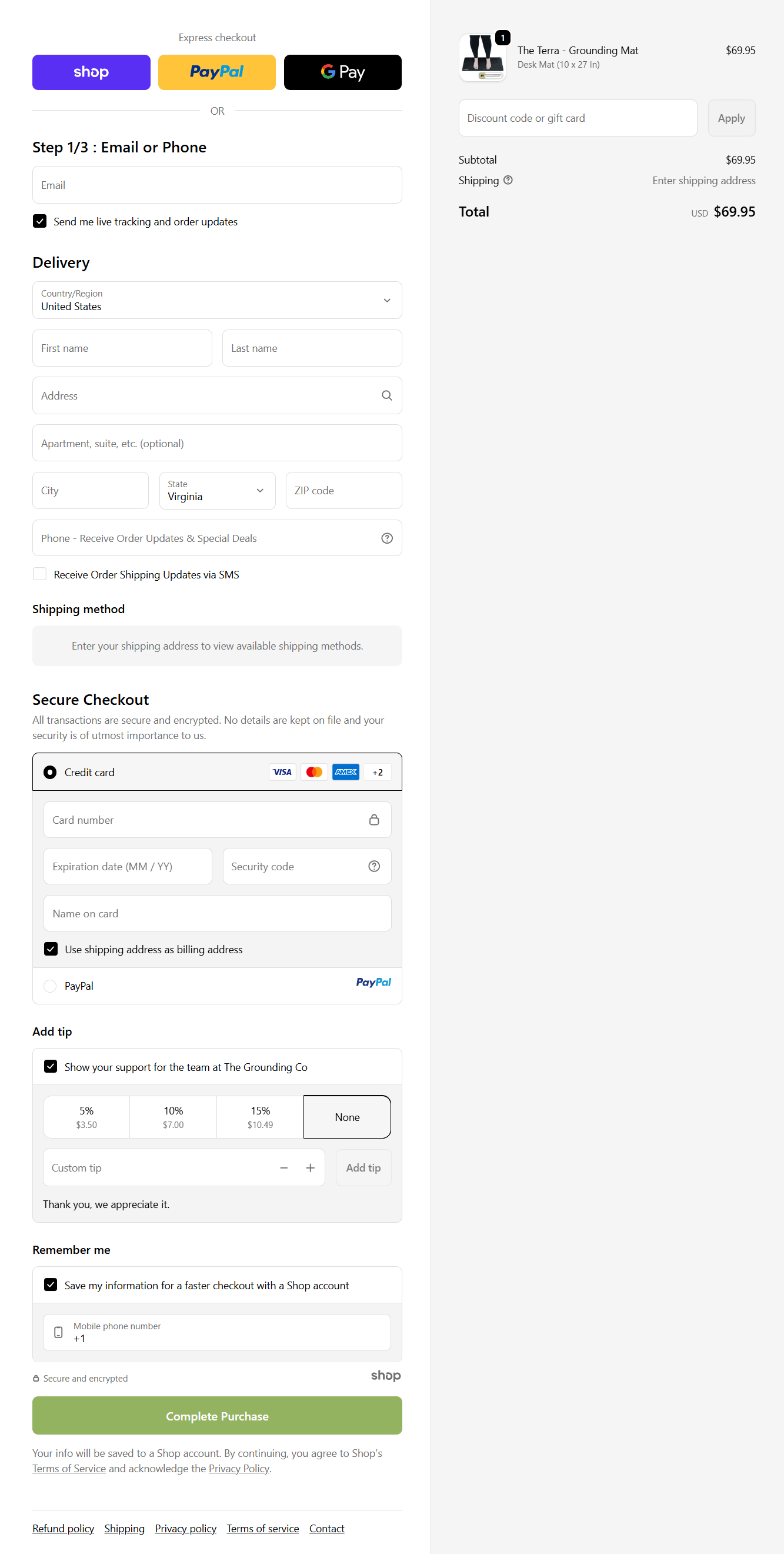Viewport: 784px width, 1554px height.
Task: Pay with the Google Pay express button
Action: point(342,72)
